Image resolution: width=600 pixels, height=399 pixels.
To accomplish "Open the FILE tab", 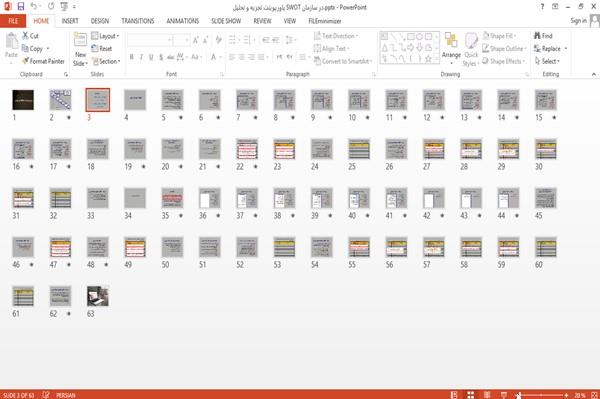I will (x=13, y=21).
